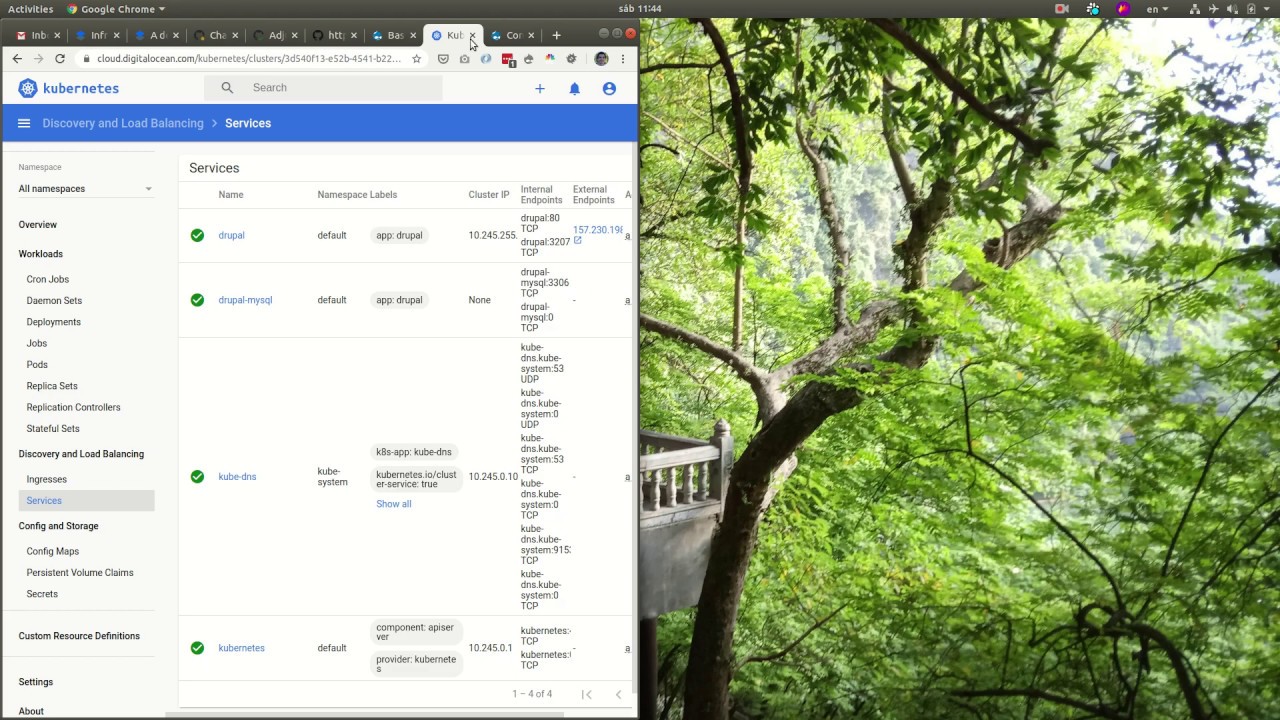Go back with Chrome back arrow
Viewport: 1280px width, 720px height.
[17, 59]
